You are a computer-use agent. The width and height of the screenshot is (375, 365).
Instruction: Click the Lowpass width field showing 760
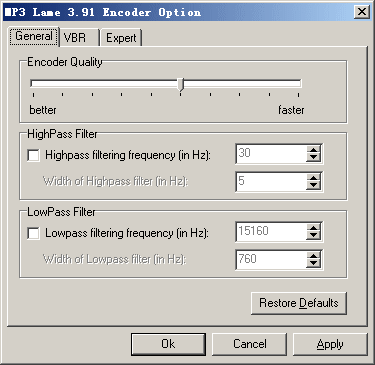click(271, 260)
